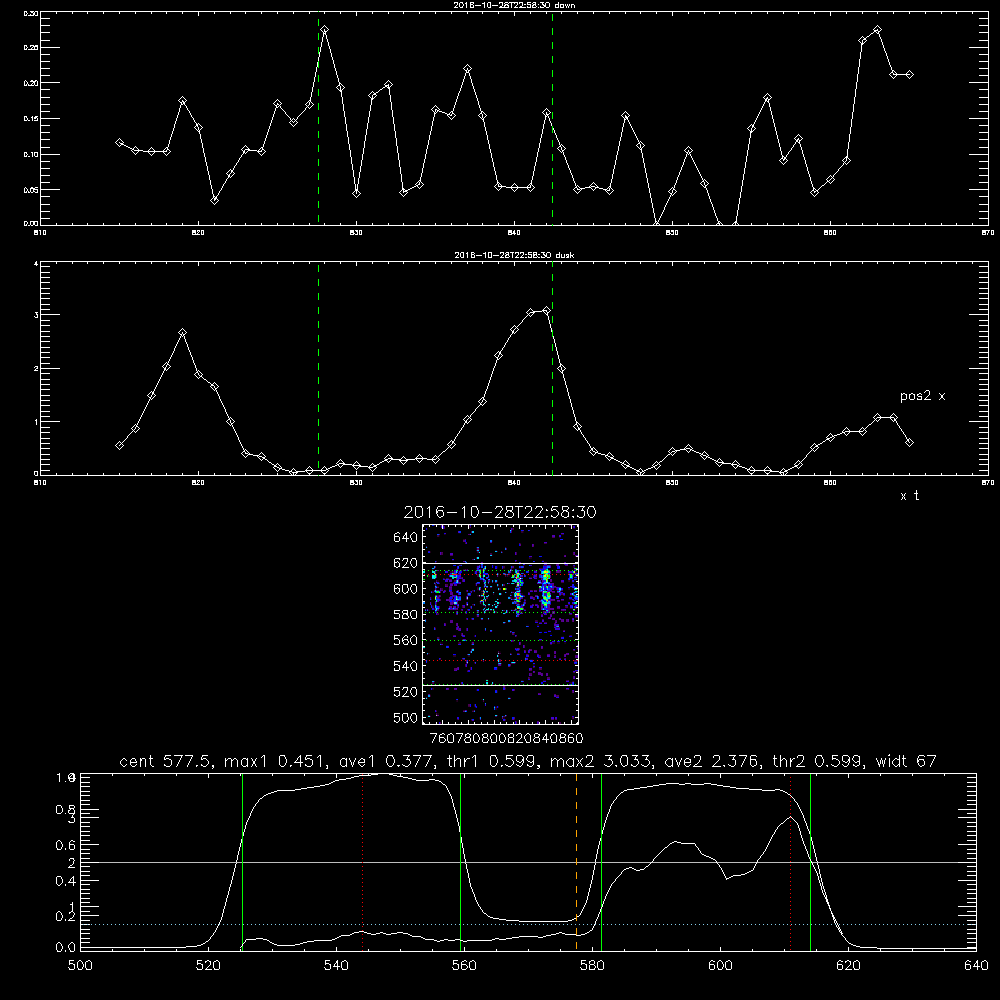This screenshot has width=1000, height=1000.
Task: Click the '580' x-axis label of bottom plot
Action: [592, 966]
